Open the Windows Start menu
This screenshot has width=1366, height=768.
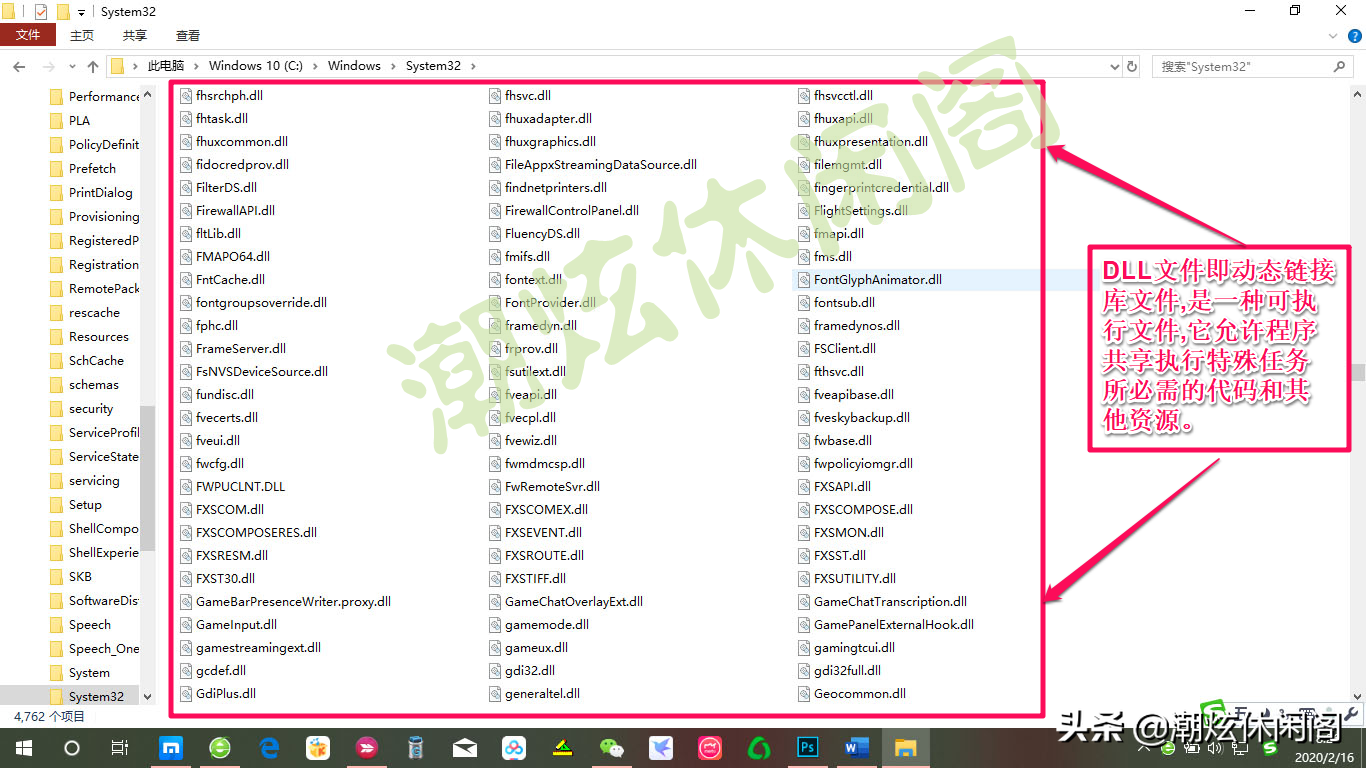pyautogui.click(x=23, y=747)
